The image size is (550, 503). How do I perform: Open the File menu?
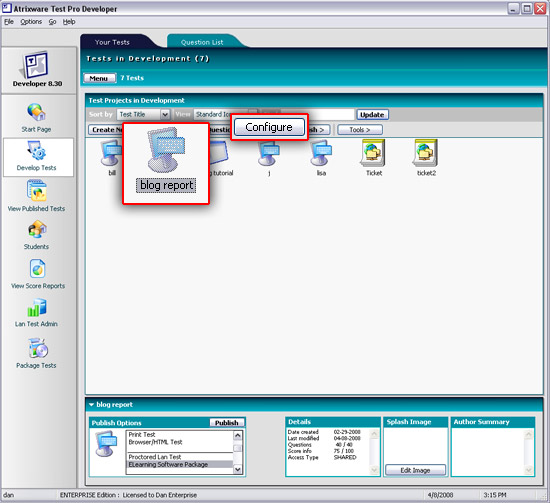pos(9,22)
